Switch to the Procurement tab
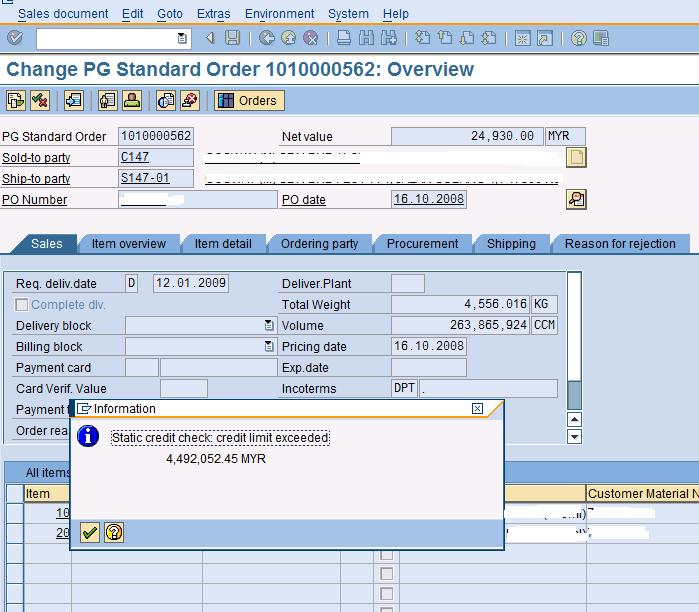The width and height of the screenshot is (699, 612). [422, 244]
